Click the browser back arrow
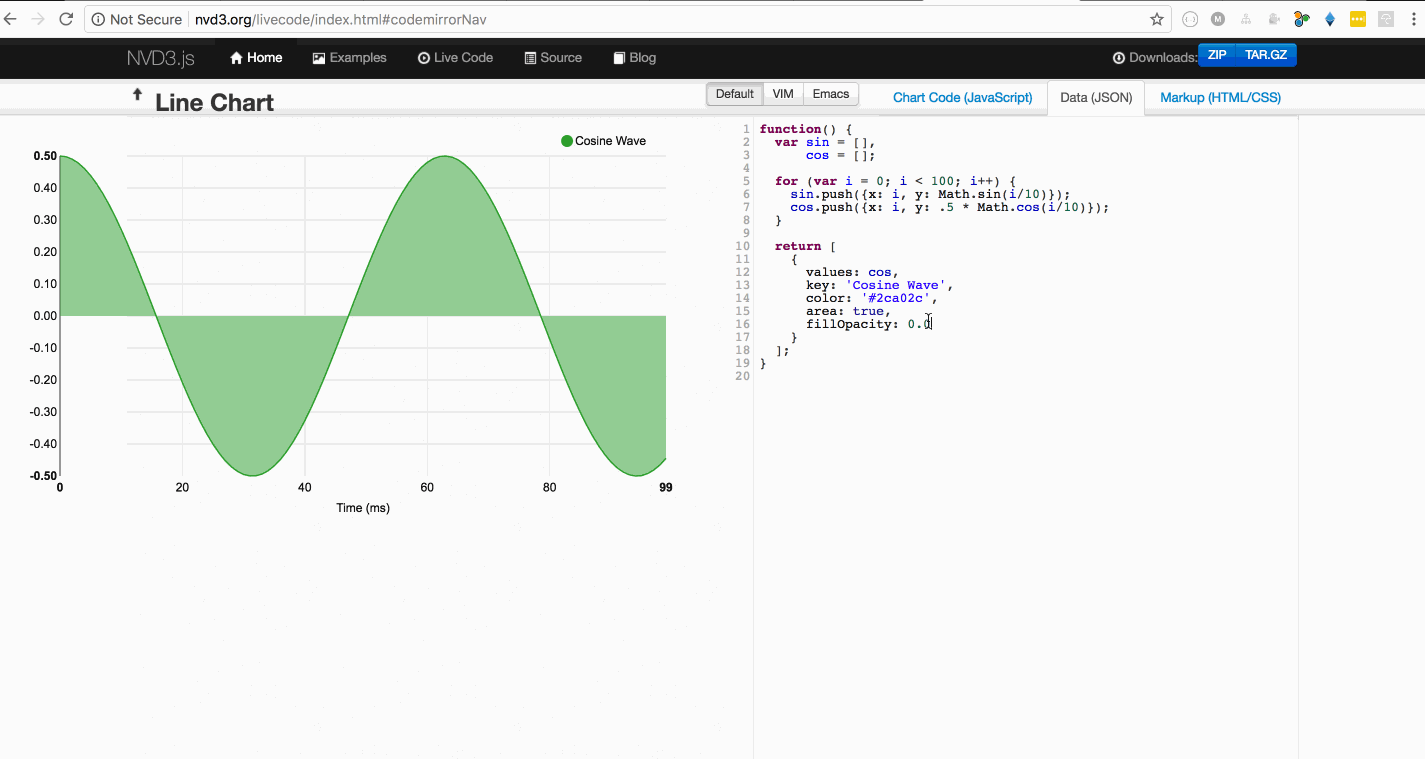1425x759 pixels. [x=10, y=19]
